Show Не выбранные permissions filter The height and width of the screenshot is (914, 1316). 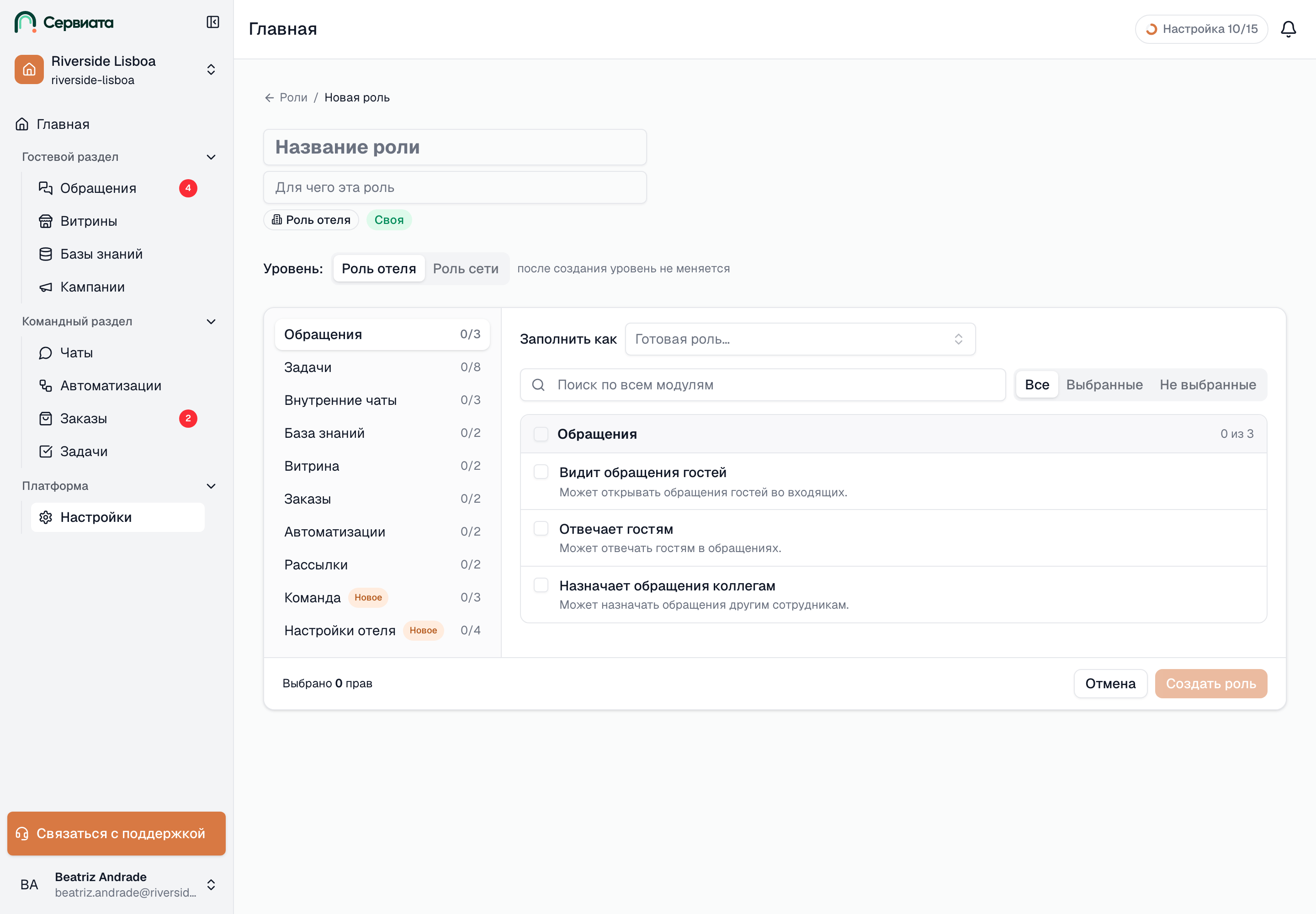1208,385
